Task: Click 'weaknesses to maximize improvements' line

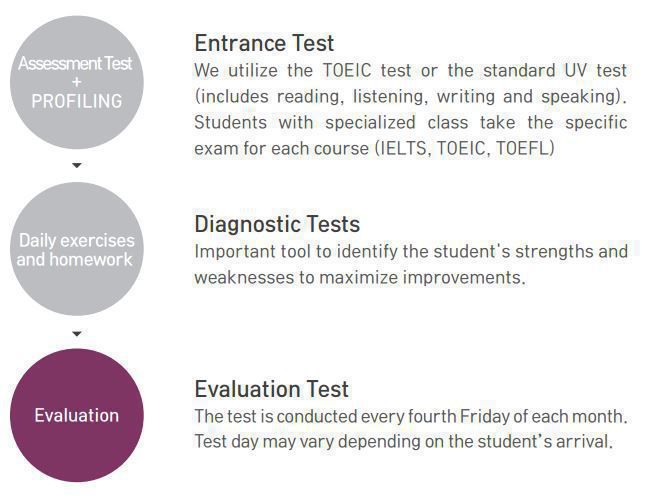Action: coord(360,277)
